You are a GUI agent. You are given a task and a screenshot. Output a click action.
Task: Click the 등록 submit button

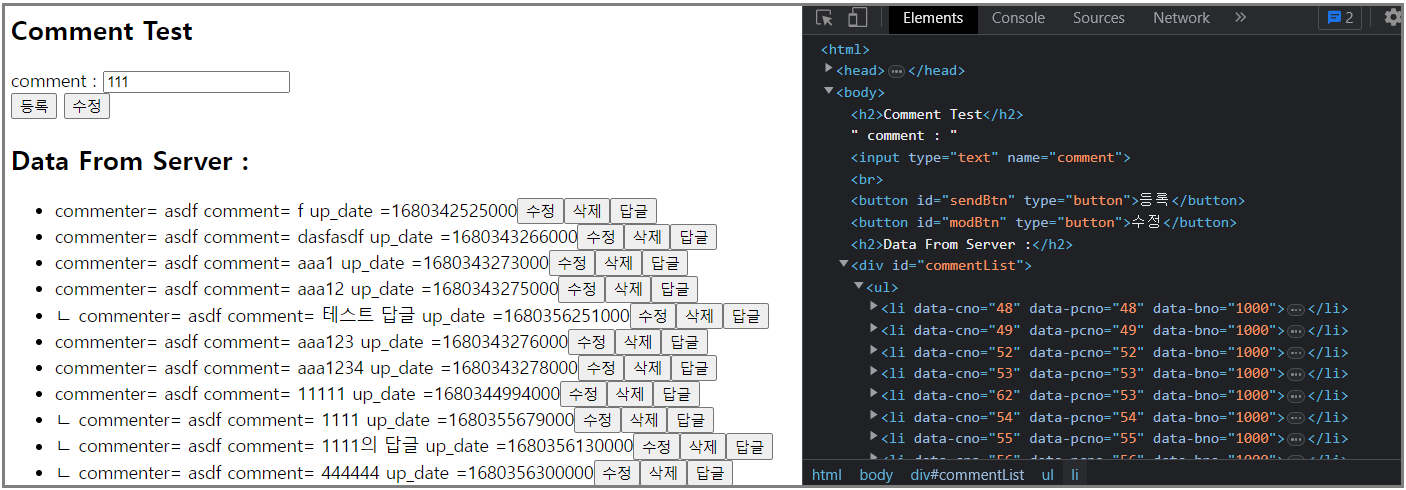tap(34, 106)
